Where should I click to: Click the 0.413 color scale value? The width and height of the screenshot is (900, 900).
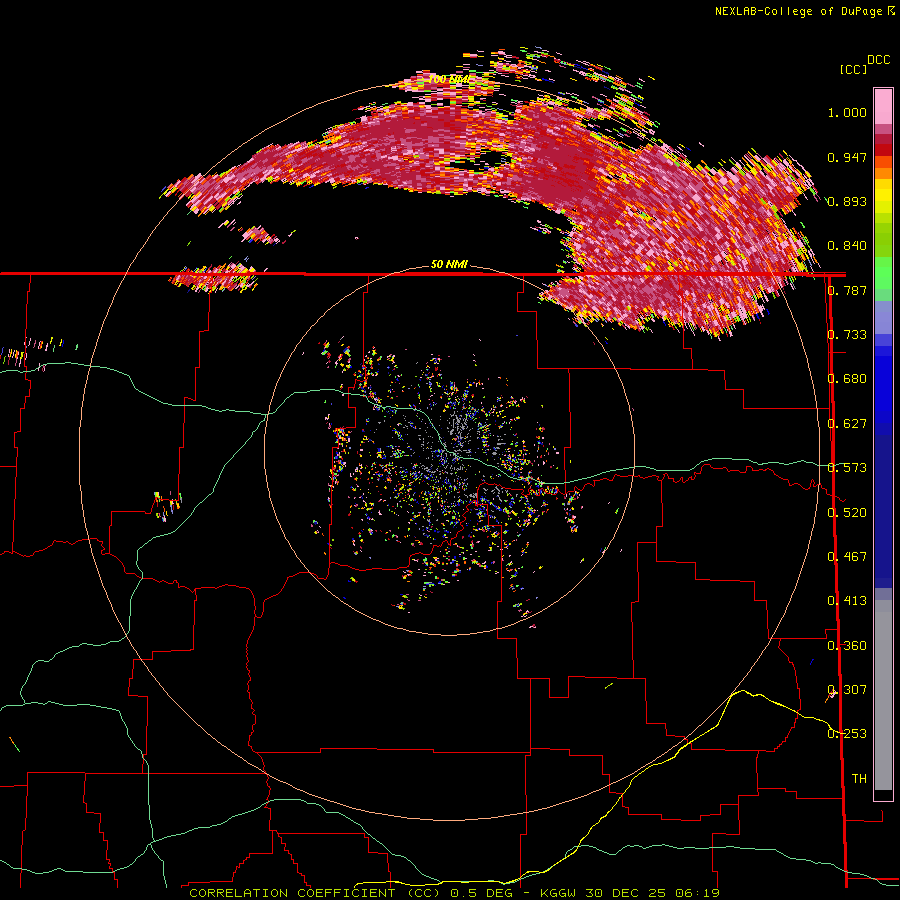tap(847, 601)
